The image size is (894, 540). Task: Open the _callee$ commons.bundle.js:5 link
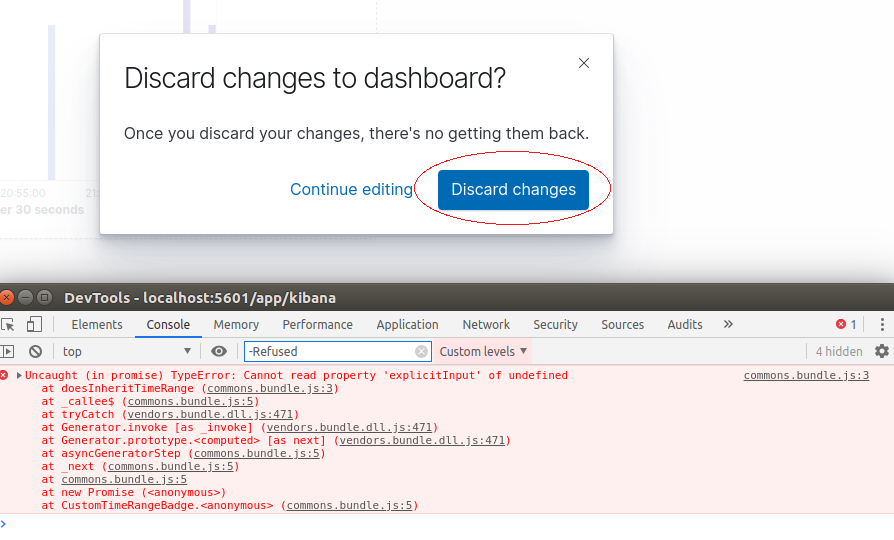(190, 401)
